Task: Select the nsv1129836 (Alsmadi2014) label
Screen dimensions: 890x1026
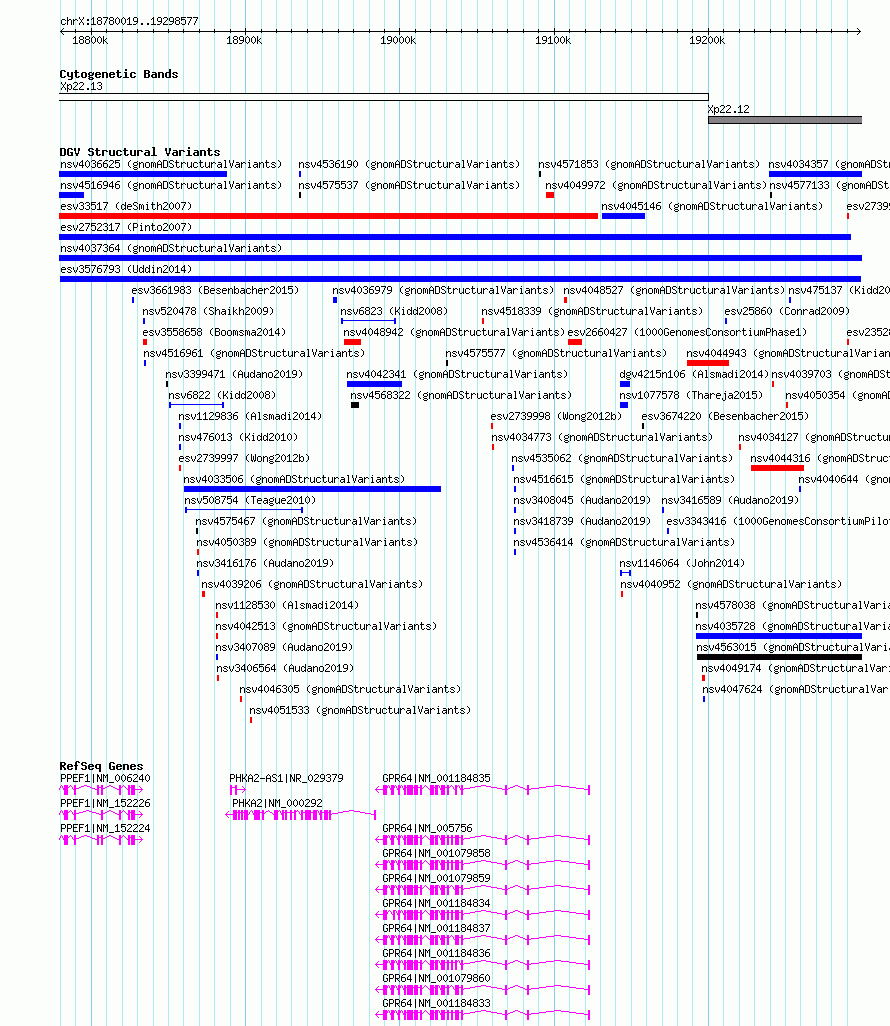Action: click(x=250, y=416)
